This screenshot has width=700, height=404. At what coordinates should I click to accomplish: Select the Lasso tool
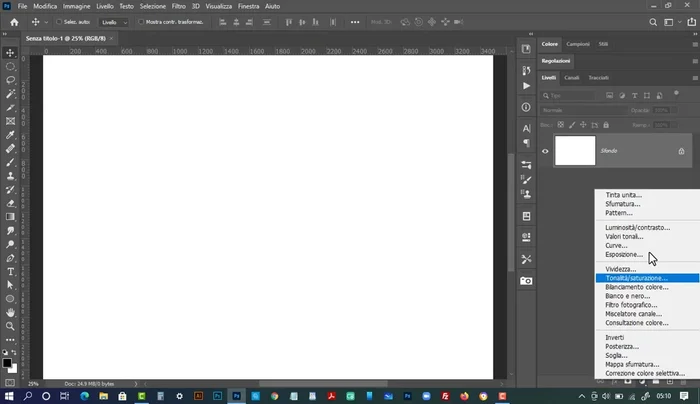10,79
